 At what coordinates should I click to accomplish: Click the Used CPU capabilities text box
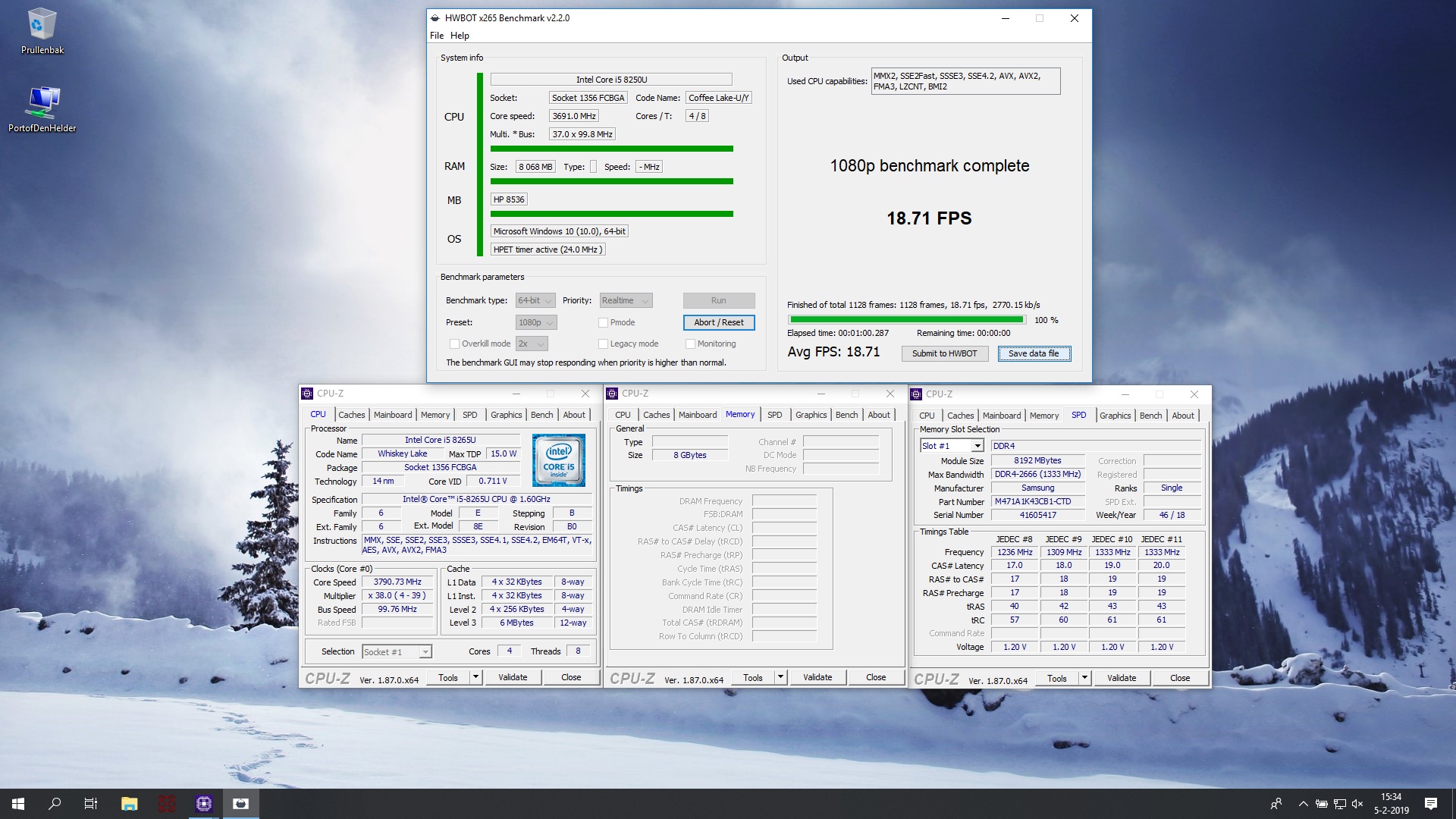point(965,81)
